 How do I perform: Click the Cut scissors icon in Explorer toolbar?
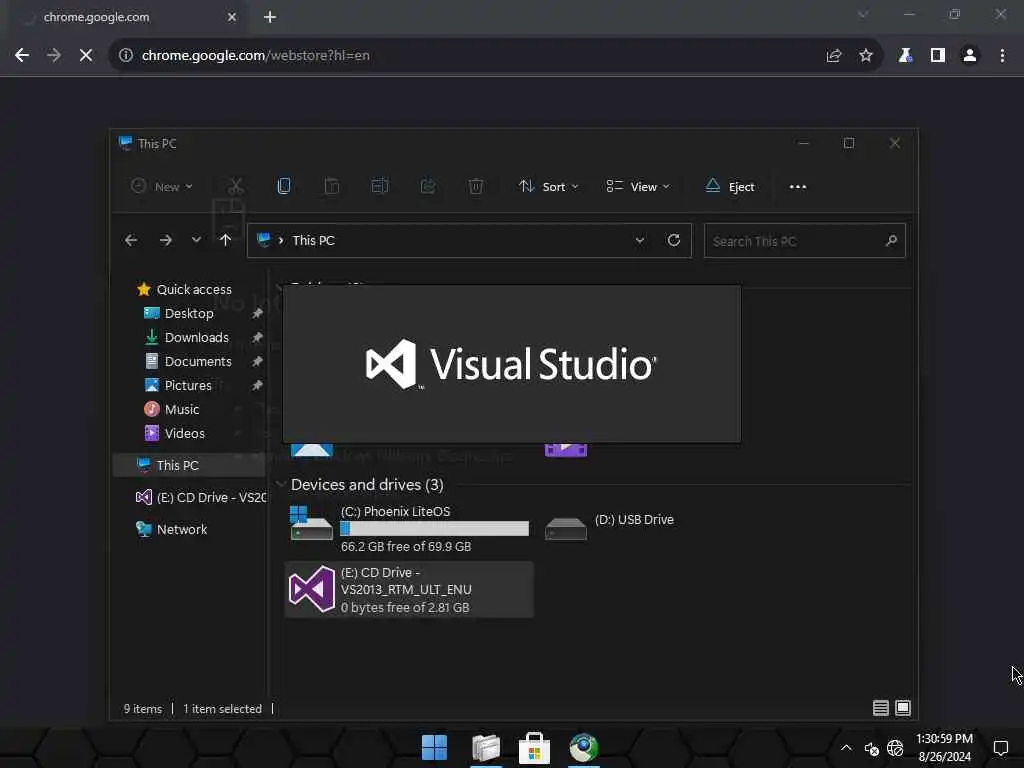pos(236,187)
